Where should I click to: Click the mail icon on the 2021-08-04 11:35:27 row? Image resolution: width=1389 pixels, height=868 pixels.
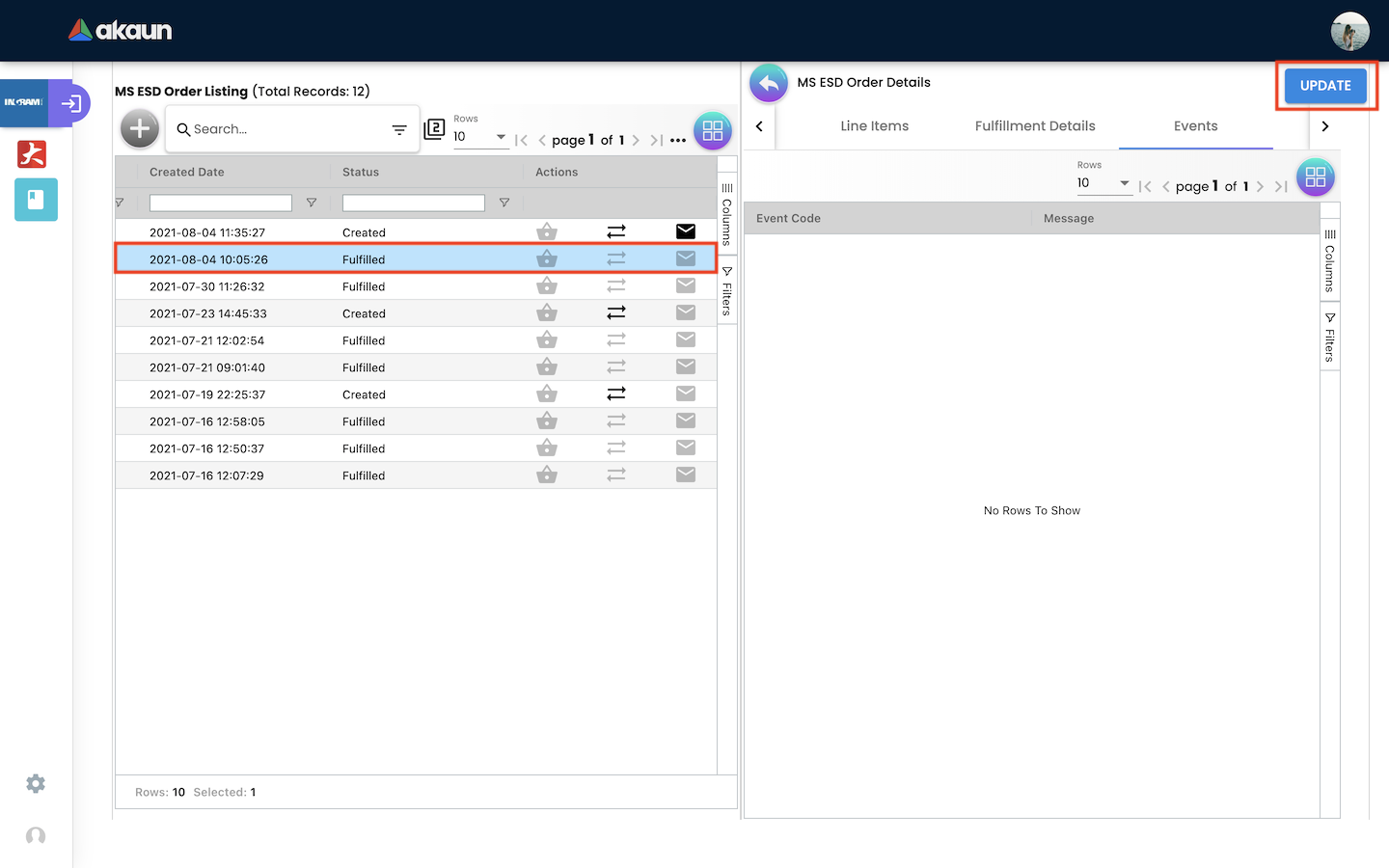coord(686,231)
